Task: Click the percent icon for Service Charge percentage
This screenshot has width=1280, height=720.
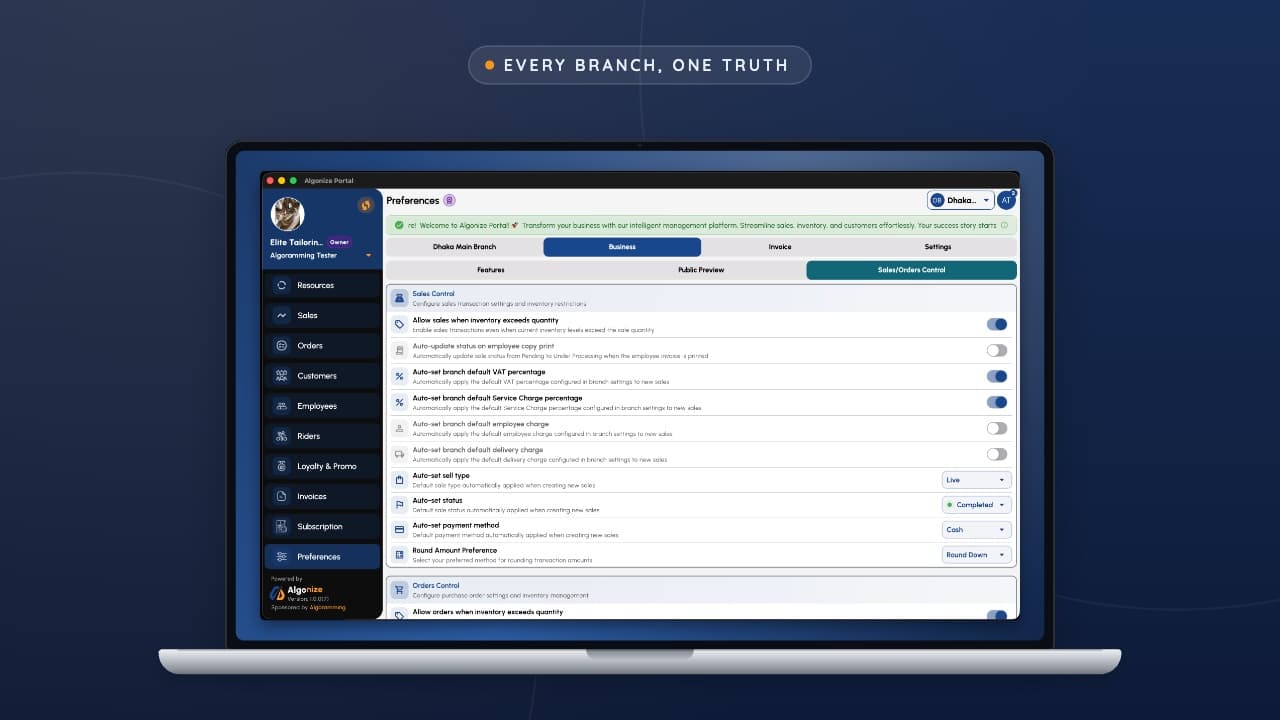Action: click(400, 402)
